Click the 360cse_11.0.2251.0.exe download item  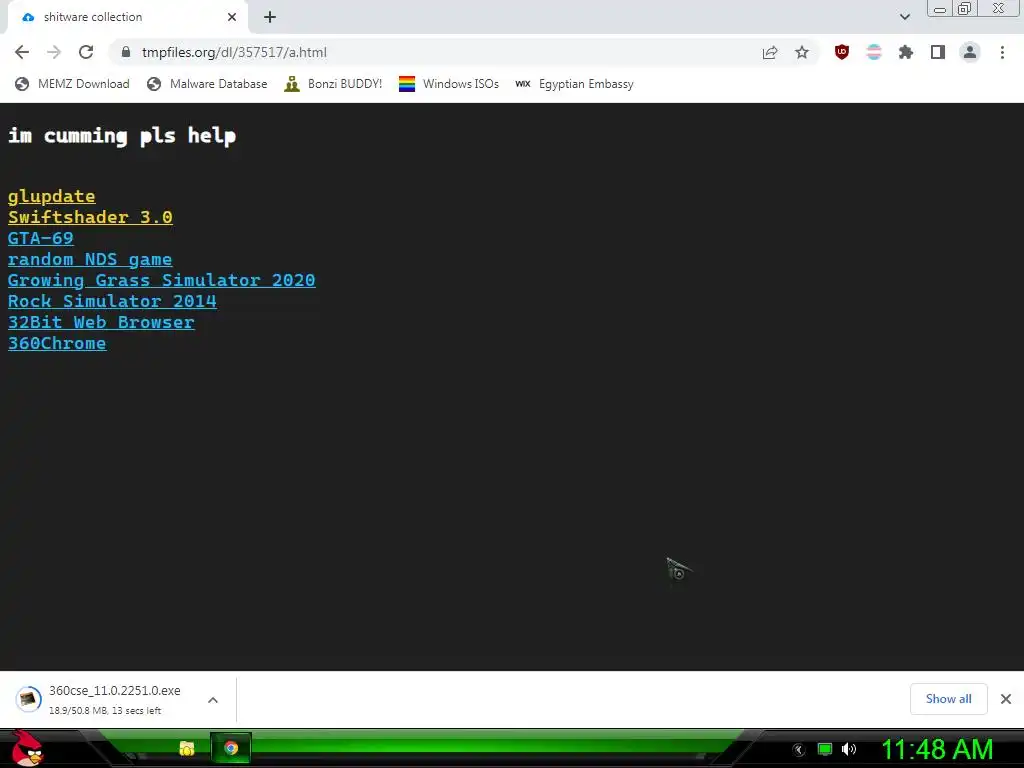click(114, 699)
